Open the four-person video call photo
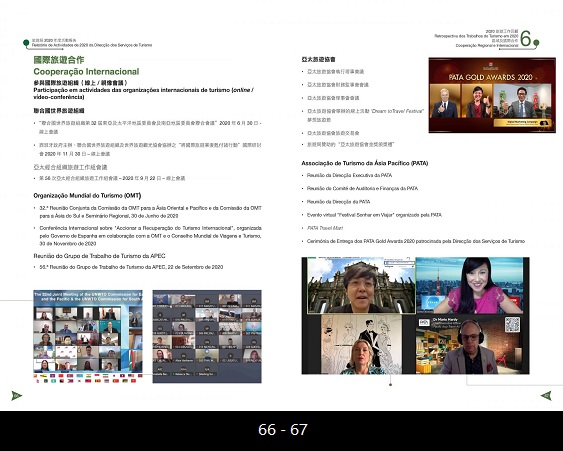 tap(415, 316)
